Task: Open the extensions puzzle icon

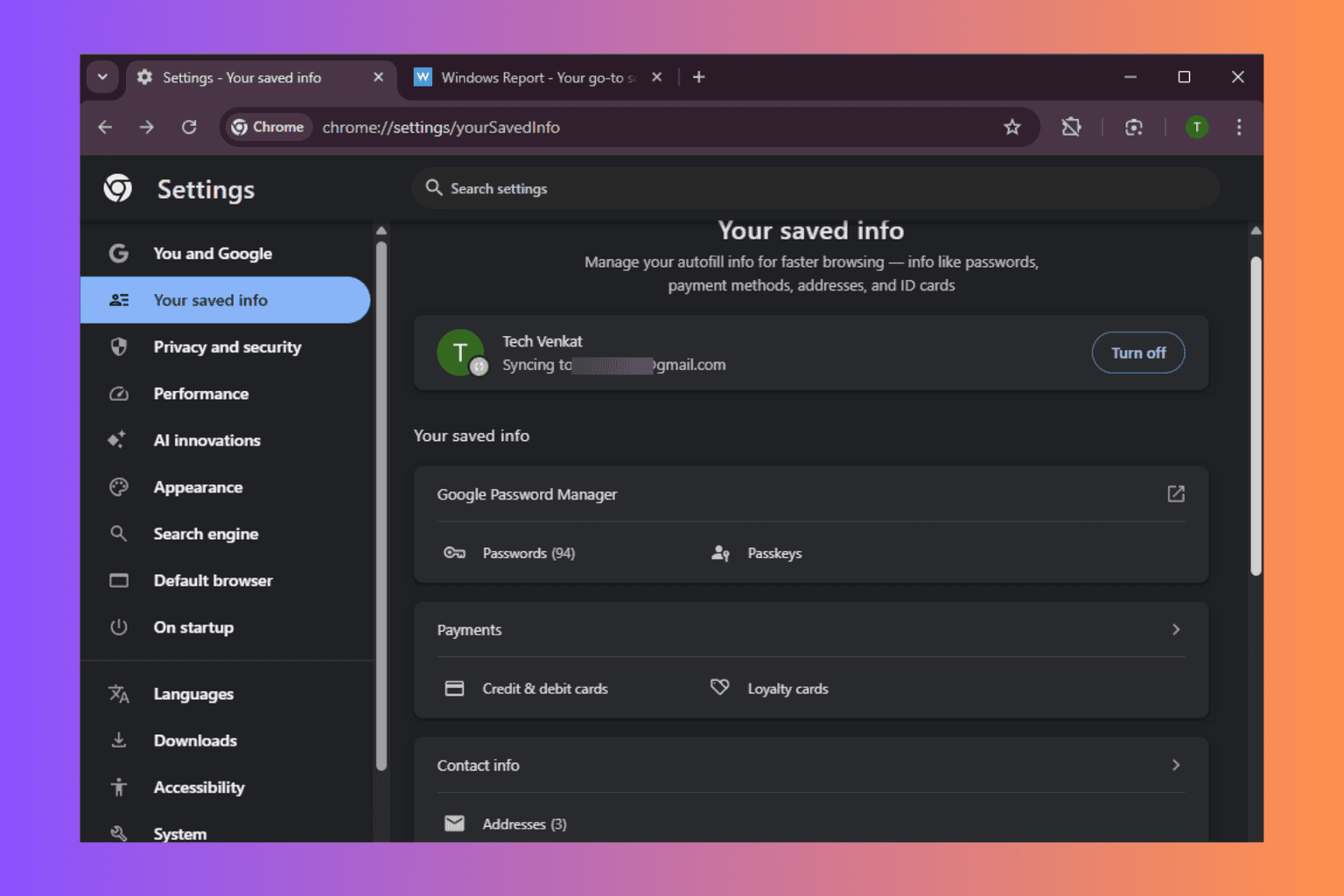Action: [1071, 128]
